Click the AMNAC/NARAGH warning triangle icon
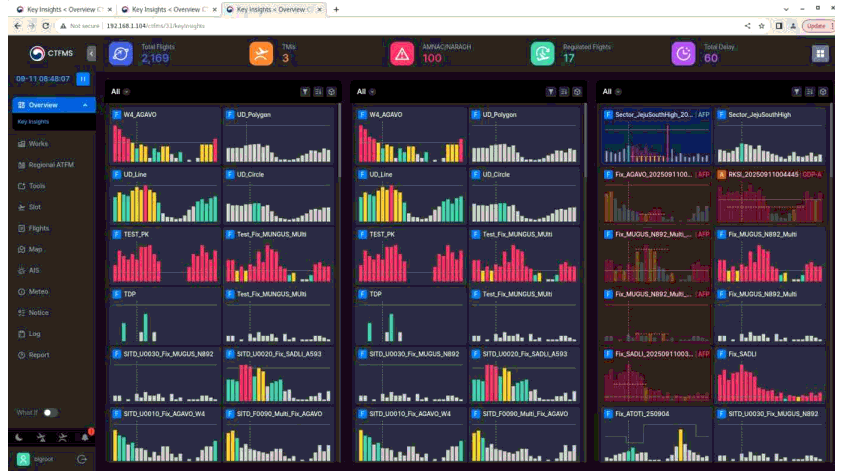Image resolution: width=848 pixels, height=471 pixels. pyautogui.click(x=402, y=54)
